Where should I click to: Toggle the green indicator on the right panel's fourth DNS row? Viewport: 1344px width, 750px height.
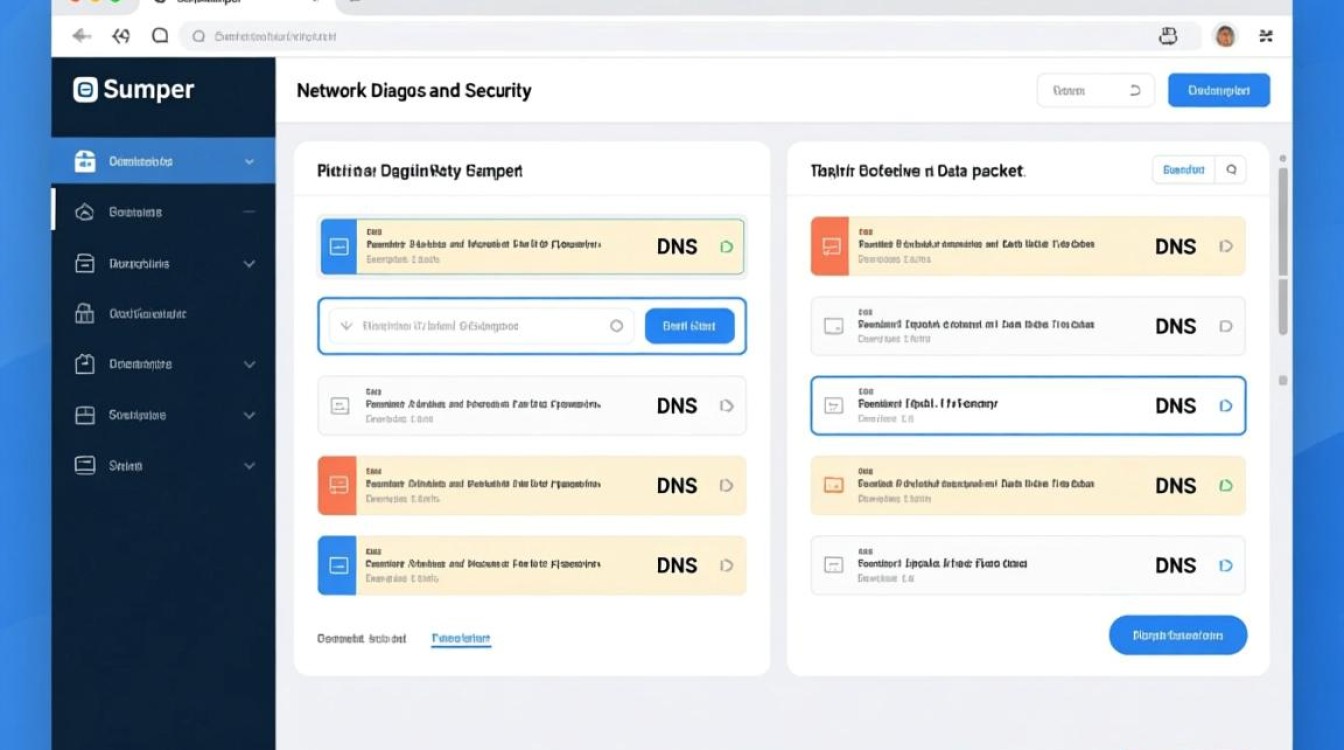1226,486
